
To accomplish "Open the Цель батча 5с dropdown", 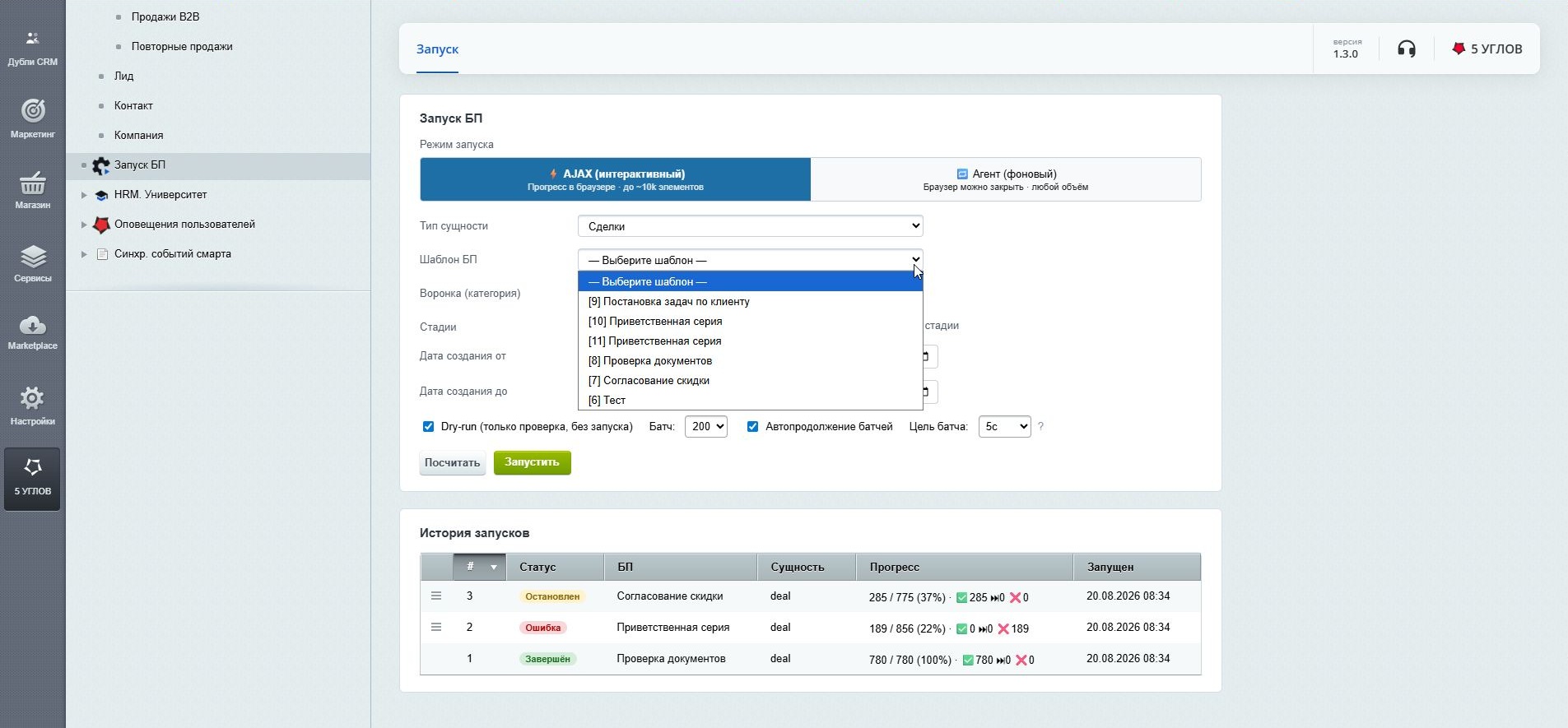I will point(1004,426).
